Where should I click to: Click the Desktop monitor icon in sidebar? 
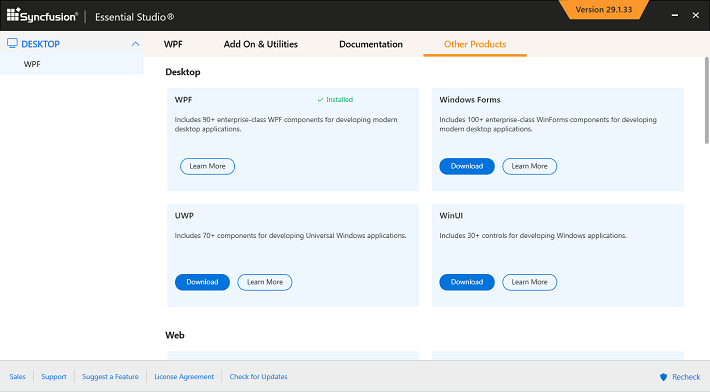[12, 43]
